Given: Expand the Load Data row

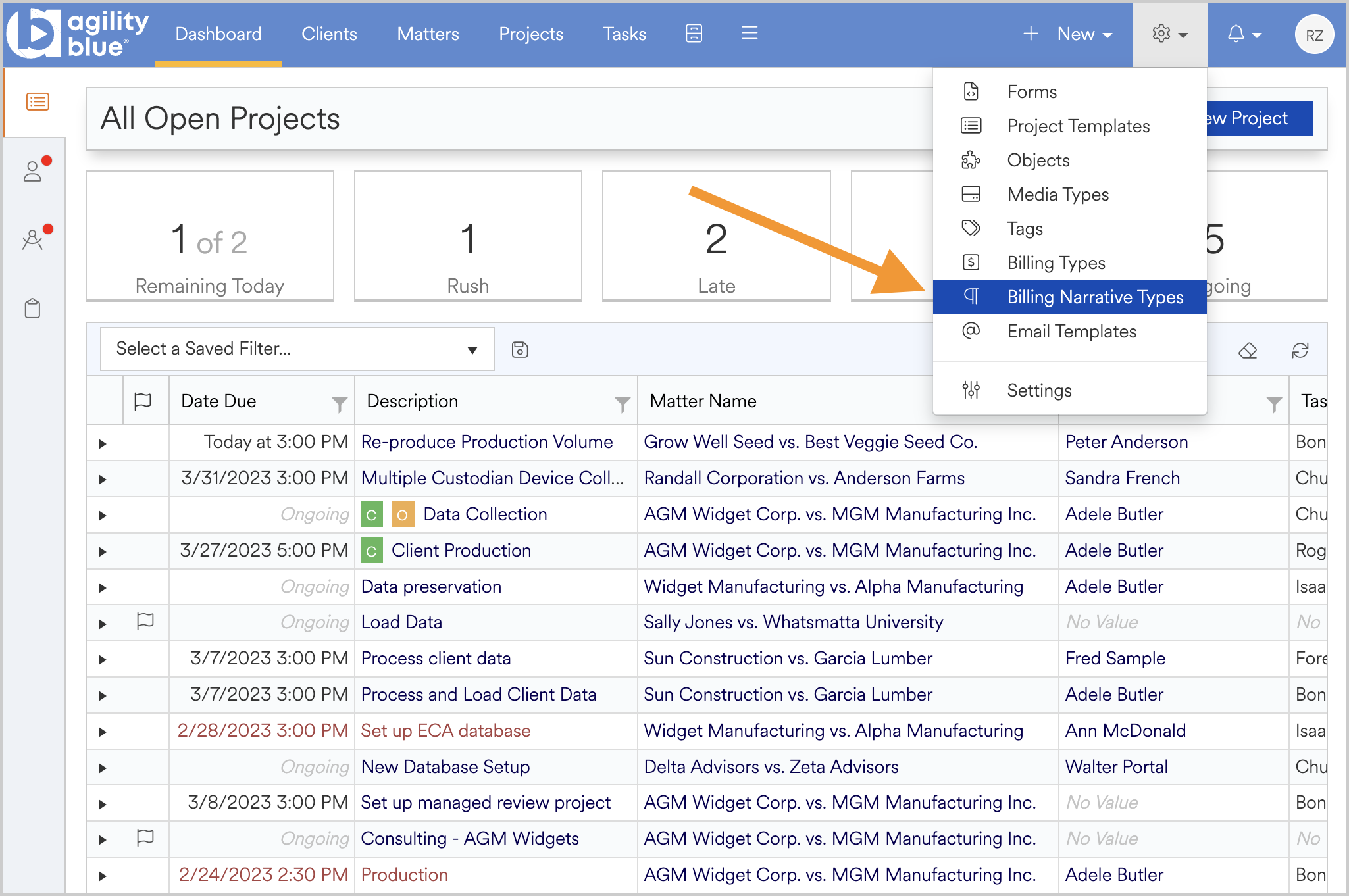Looking at the screenshot, I should click(x=103, y=624).
